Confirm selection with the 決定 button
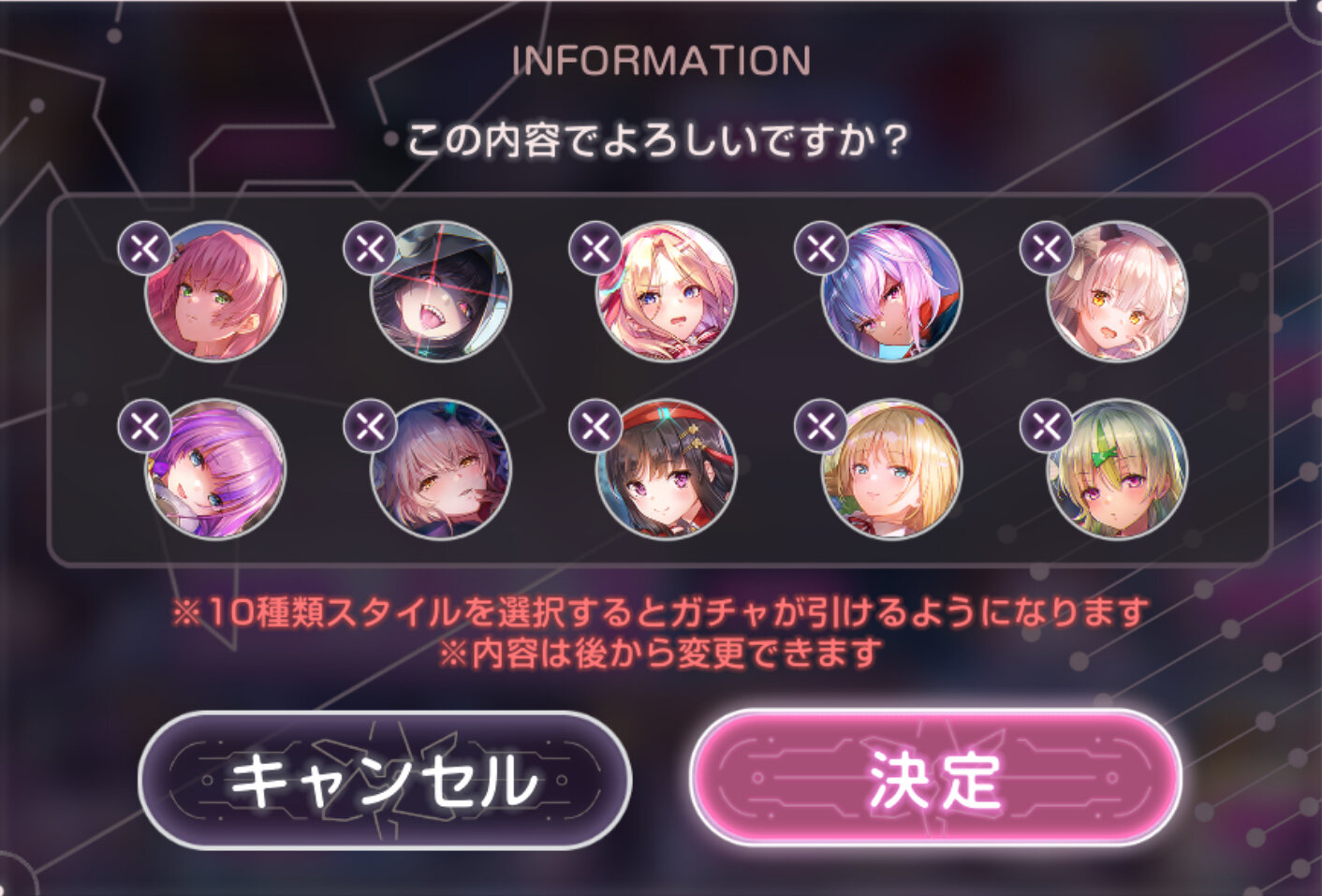The width and height of the screenshot is (1322, 896). (935, 778)
